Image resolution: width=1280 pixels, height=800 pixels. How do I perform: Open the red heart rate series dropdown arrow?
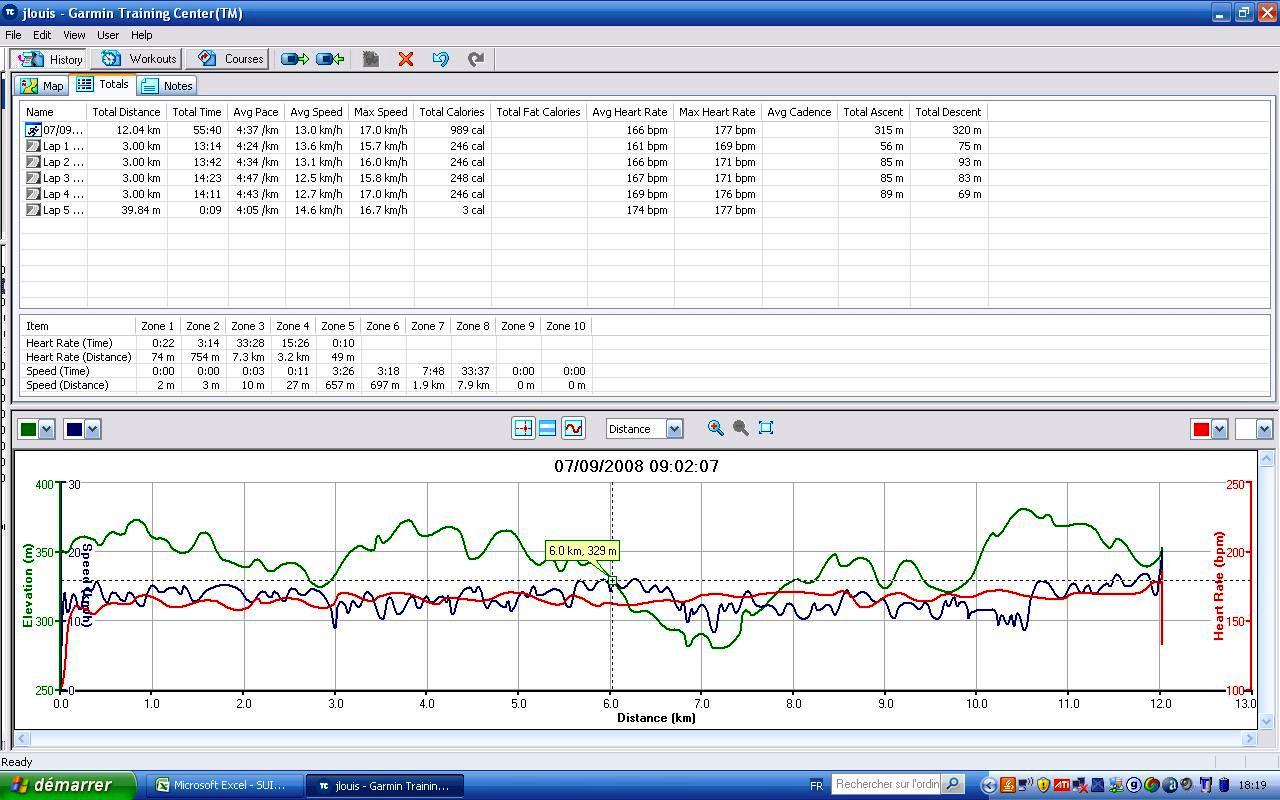(1219, 429)
